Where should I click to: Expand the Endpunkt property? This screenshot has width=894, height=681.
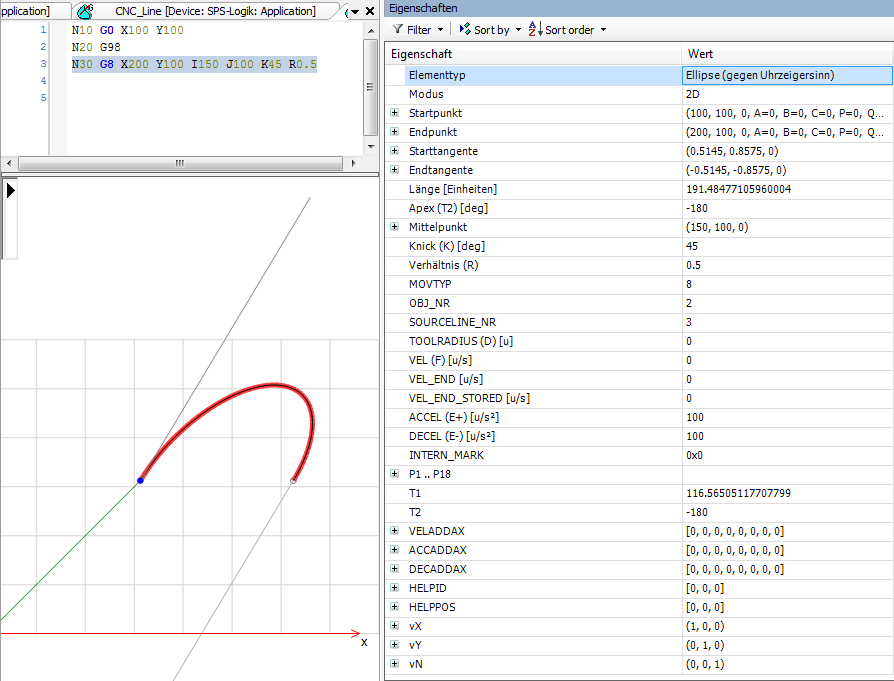pos(395,132)
